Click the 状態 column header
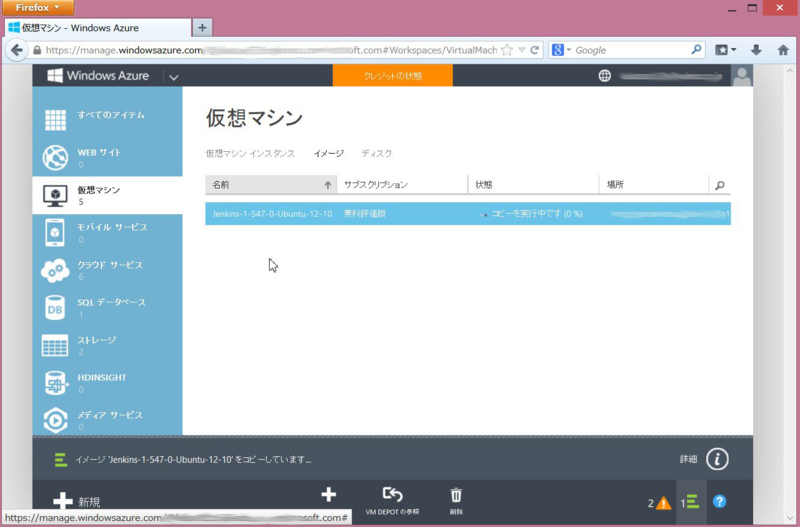 point(533,185)
